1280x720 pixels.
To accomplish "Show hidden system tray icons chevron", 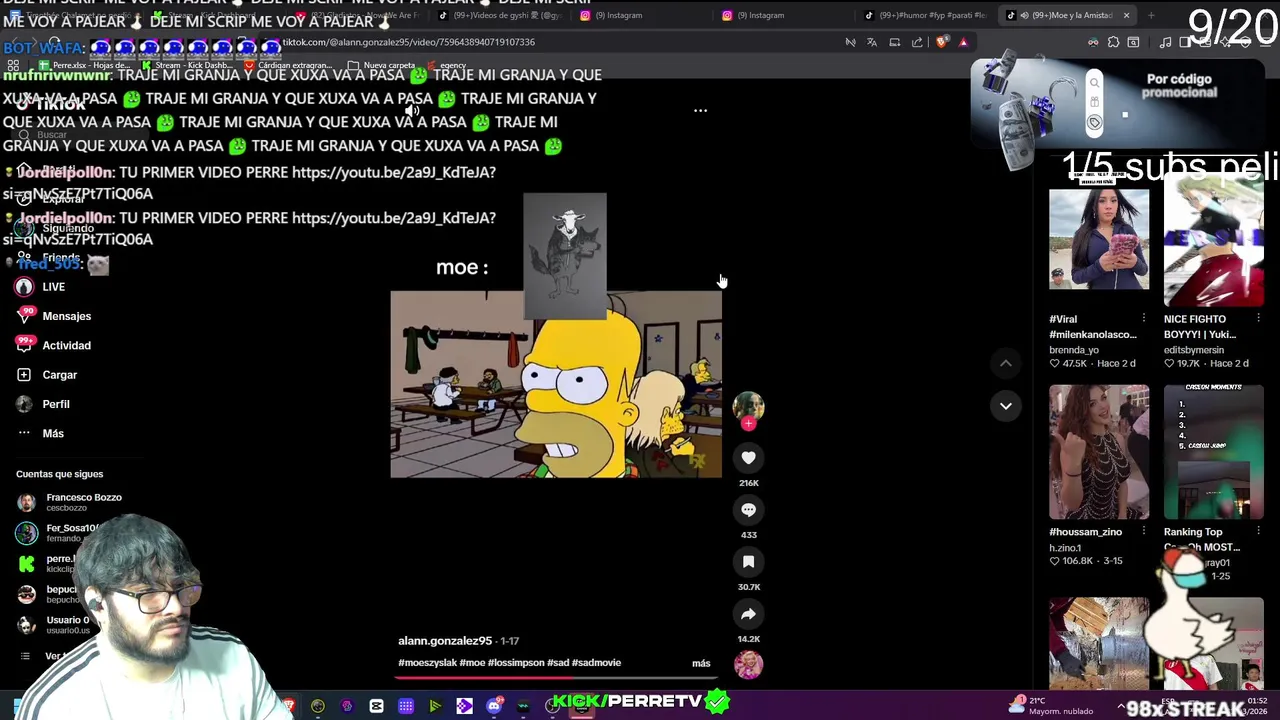I will (1121, 706).
